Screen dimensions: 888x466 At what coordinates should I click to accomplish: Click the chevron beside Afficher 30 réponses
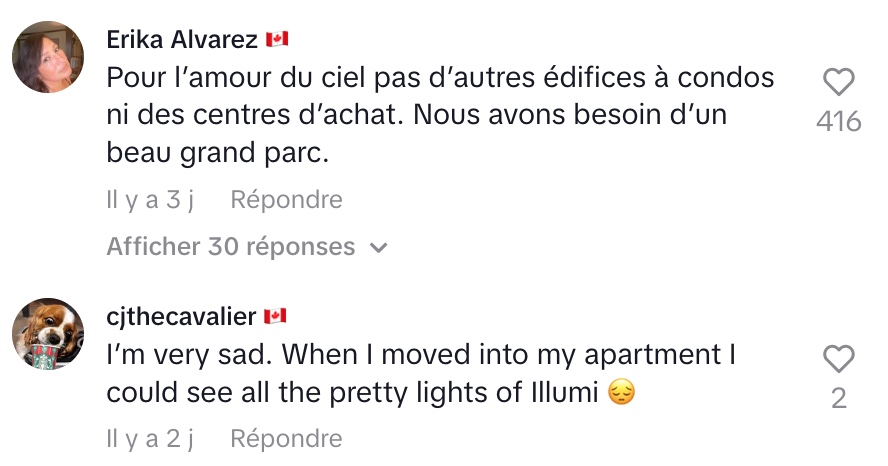378,247
